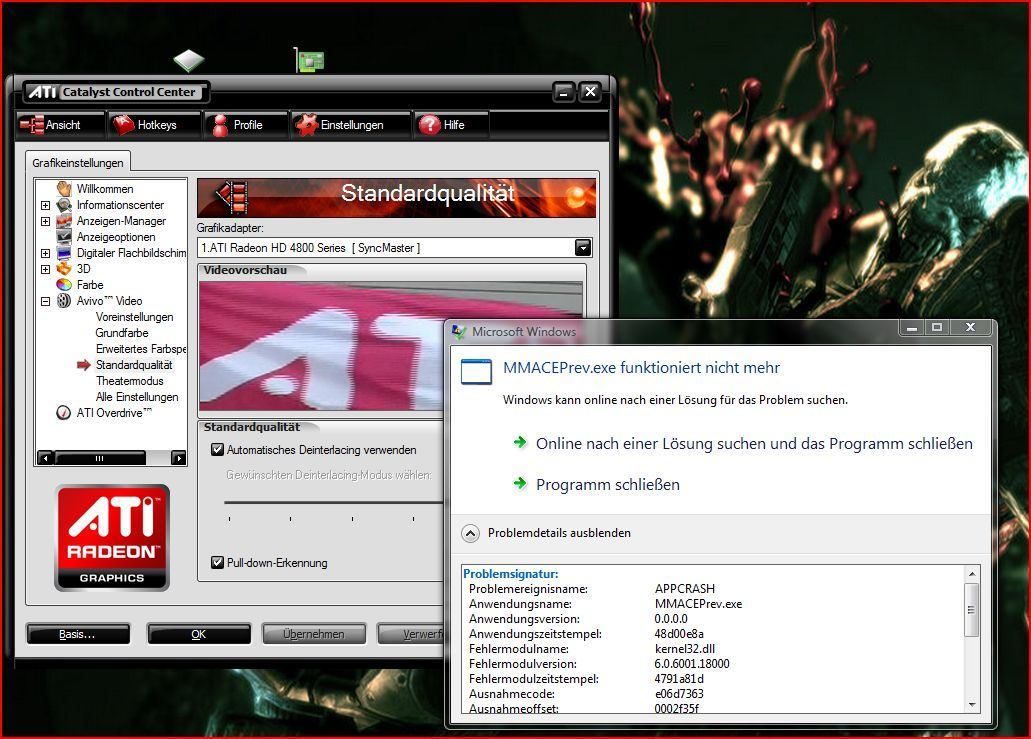Image resolution: width=1031 pixels, height=739 pixels.
Task: Select Standardqualität tree entry
Action: (134, 365)
